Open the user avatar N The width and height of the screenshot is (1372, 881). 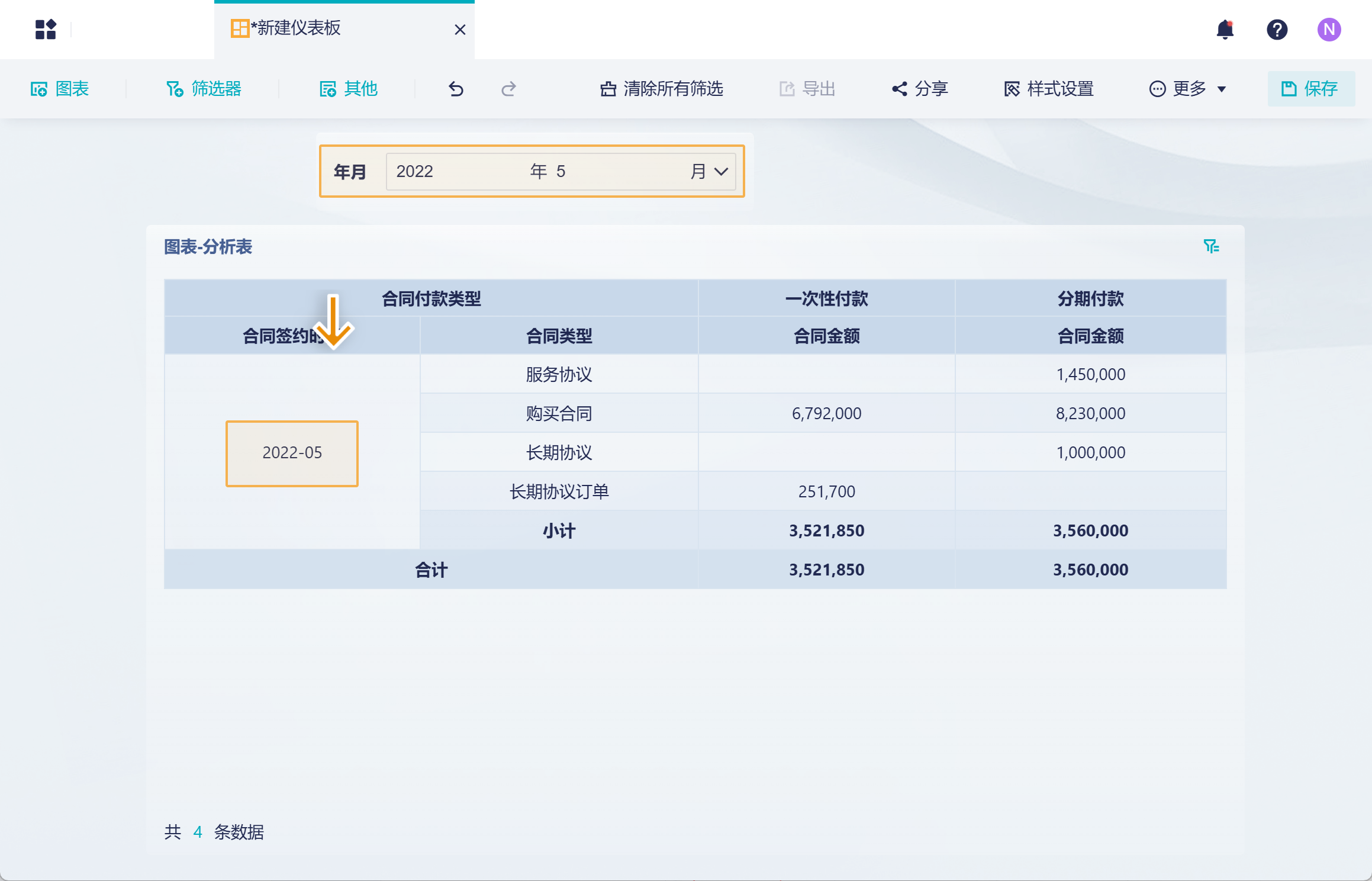coord(1329,29)
